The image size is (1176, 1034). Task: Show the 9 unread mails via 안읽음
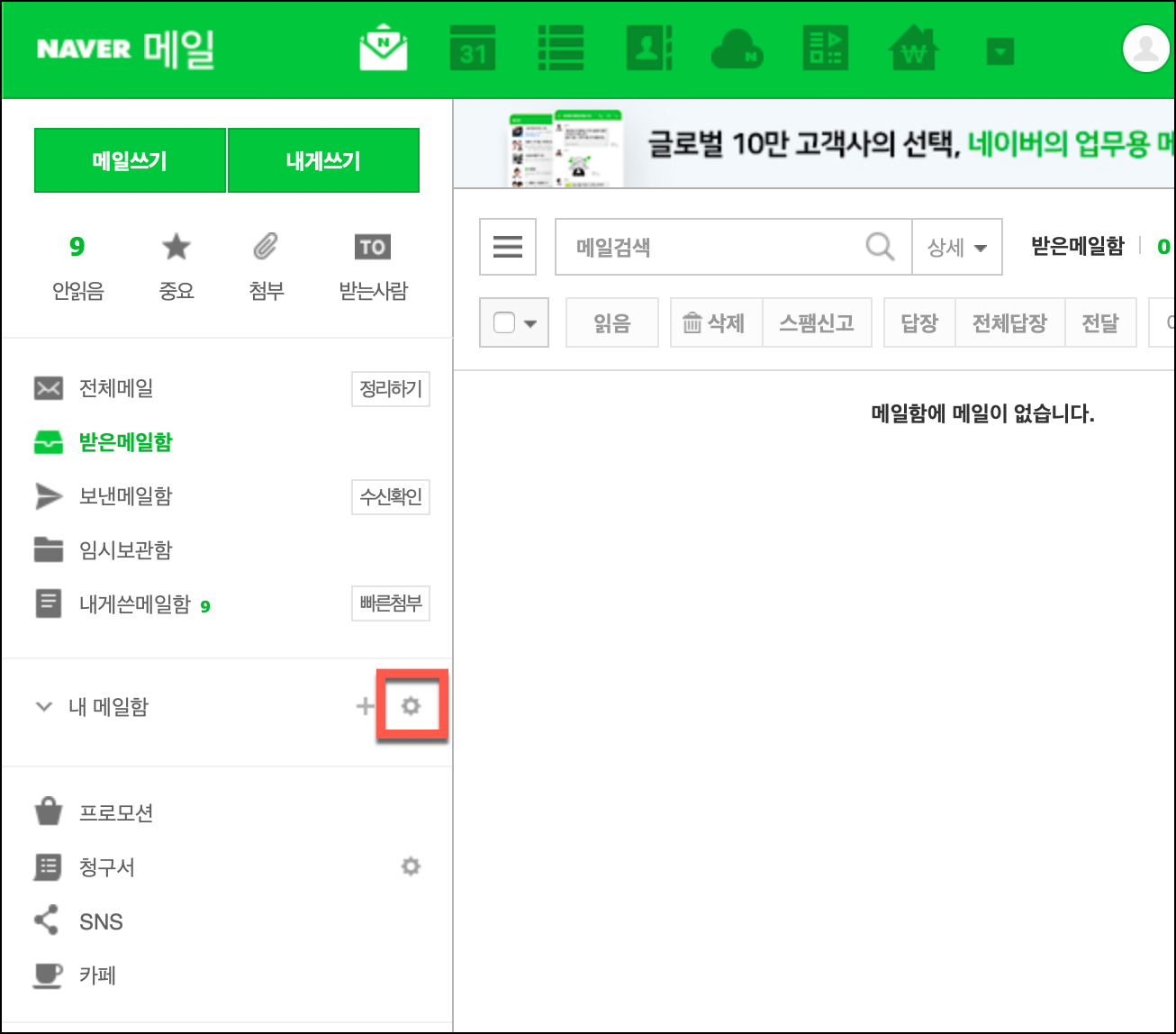click(x=77, y=267)
